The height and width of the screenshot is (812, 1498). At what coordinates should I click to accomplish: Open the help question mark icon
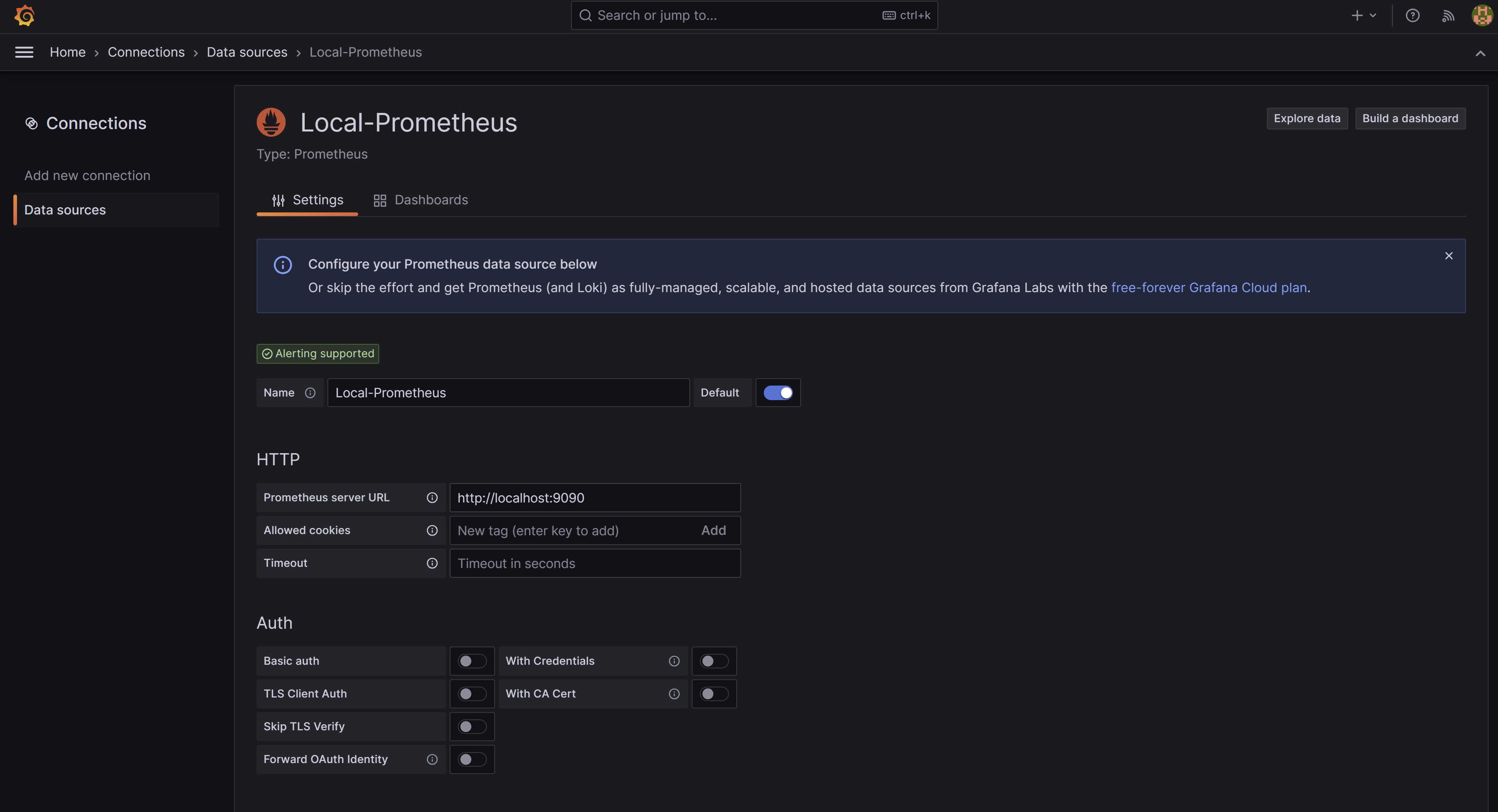coord(1413,16)
